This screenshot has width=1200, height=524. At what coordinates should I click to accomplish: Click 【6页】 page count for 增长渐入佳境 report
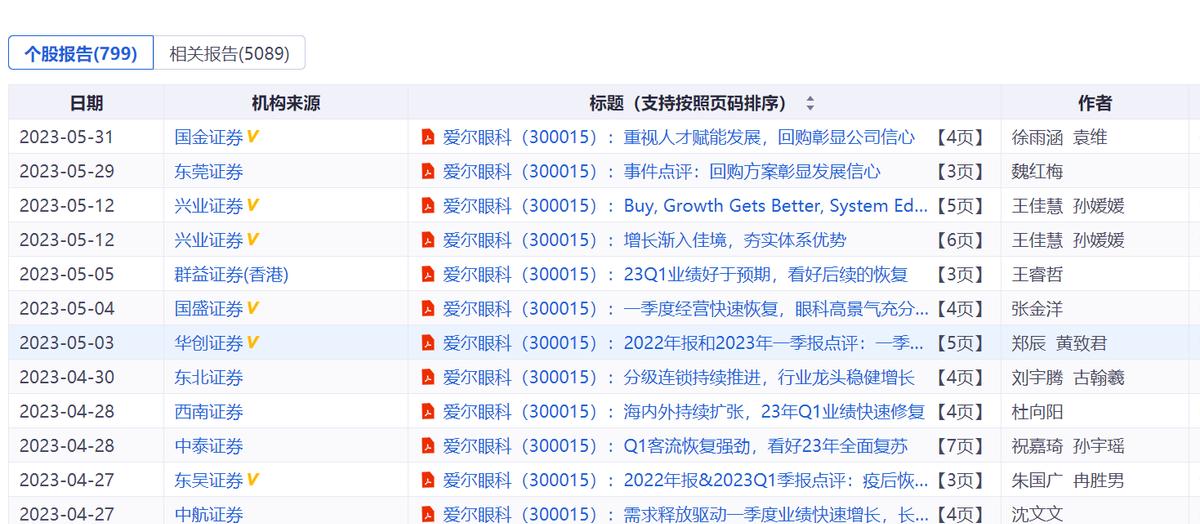(960, 240)
